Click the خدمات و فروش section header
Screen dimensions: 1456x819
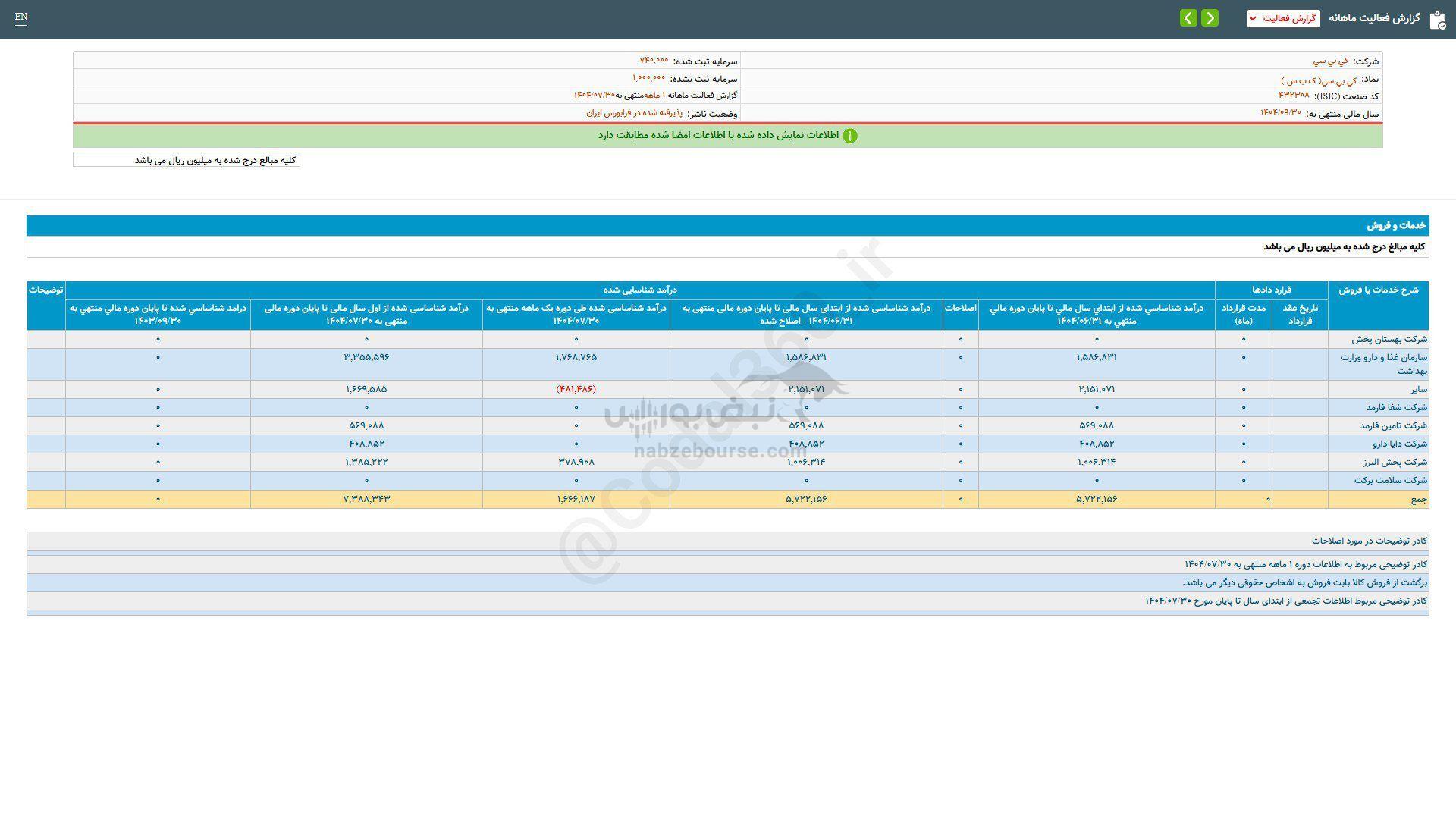(x=1396, y=226)
